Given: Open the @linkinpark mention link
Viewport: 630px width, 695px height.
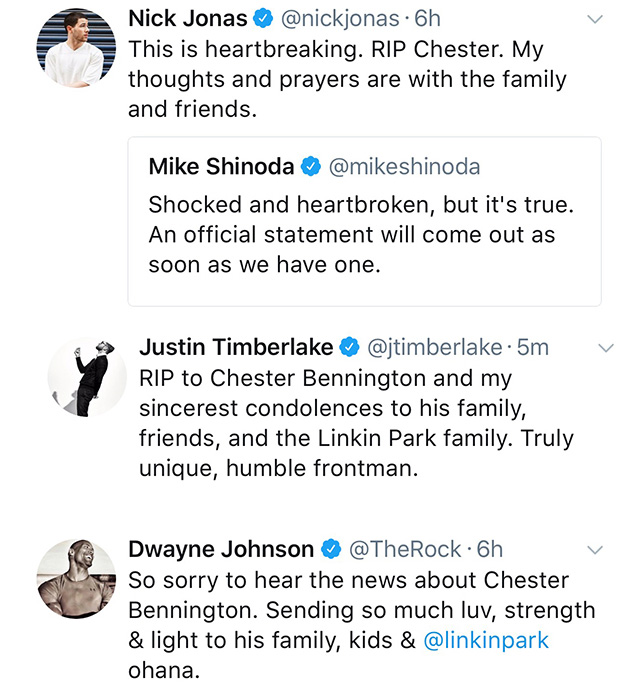Looking at the screenshot, I should coord(486,640).
